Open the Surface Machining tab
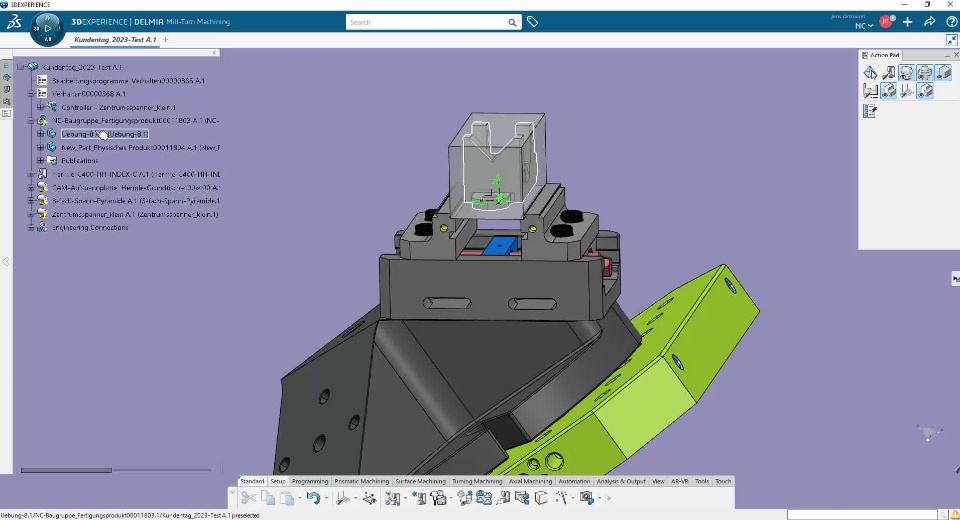 (420, 481)
